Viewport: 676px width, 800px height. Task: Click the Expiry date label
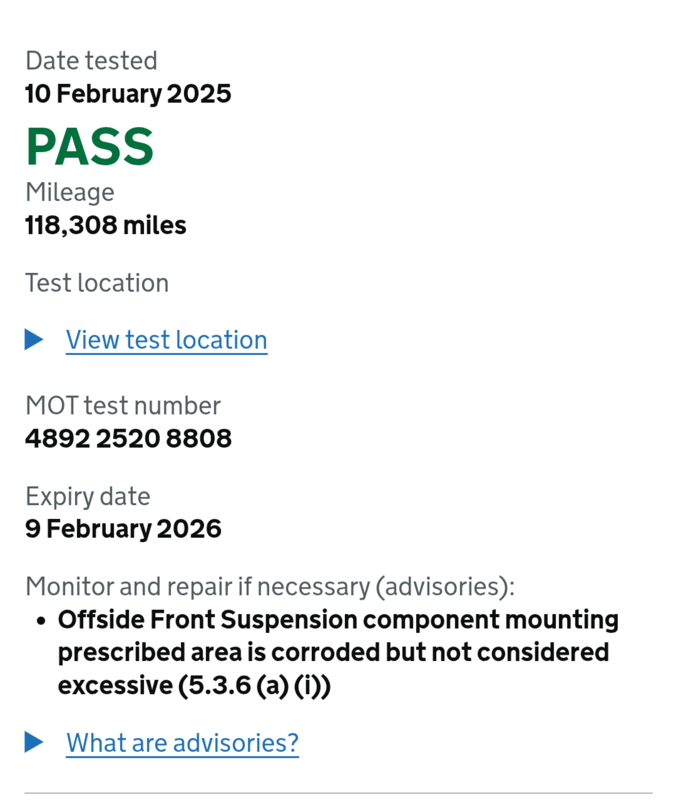[87, 496]
